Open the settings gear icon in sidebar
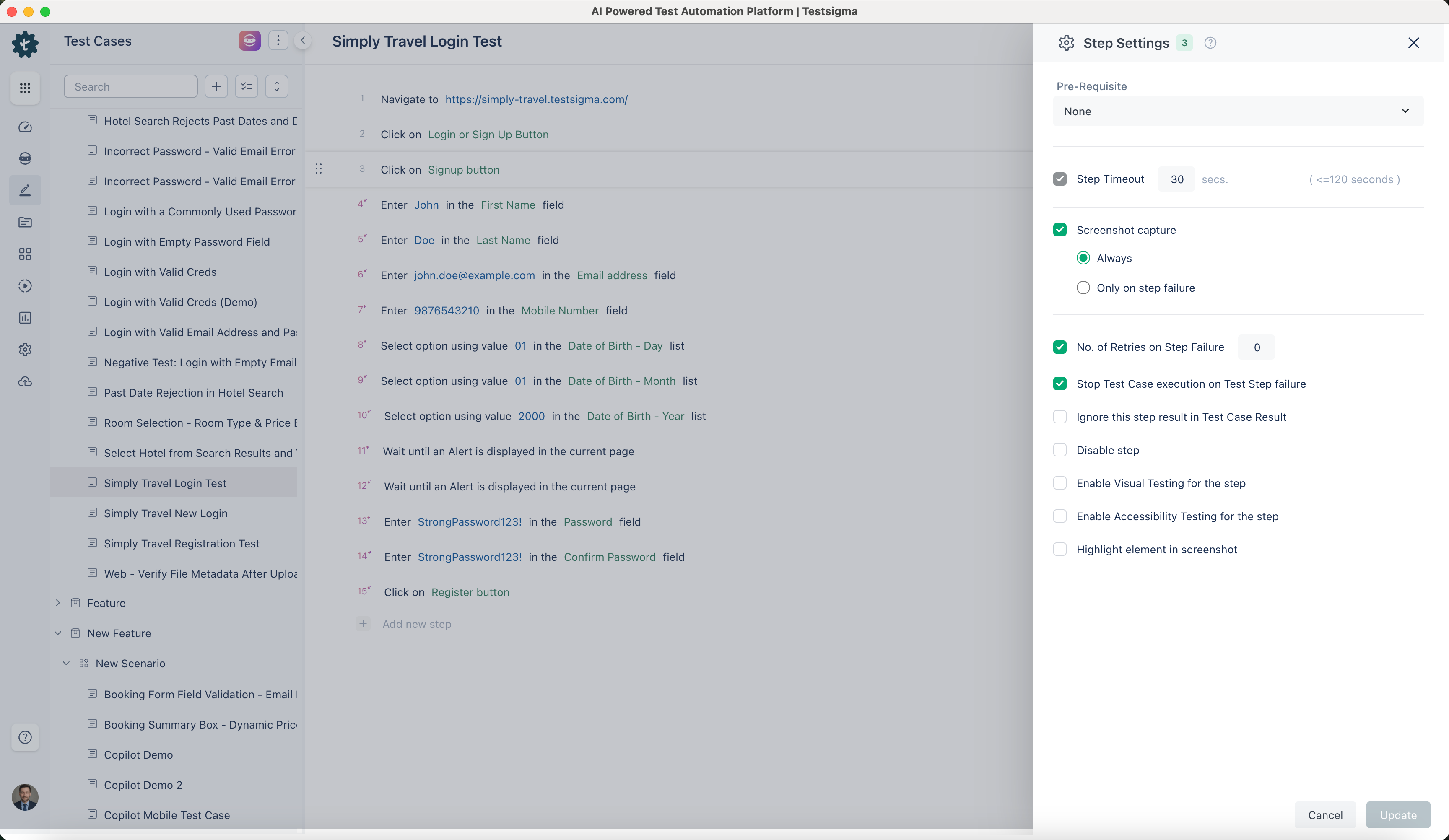1449x840 pixels. pos(25,350)
